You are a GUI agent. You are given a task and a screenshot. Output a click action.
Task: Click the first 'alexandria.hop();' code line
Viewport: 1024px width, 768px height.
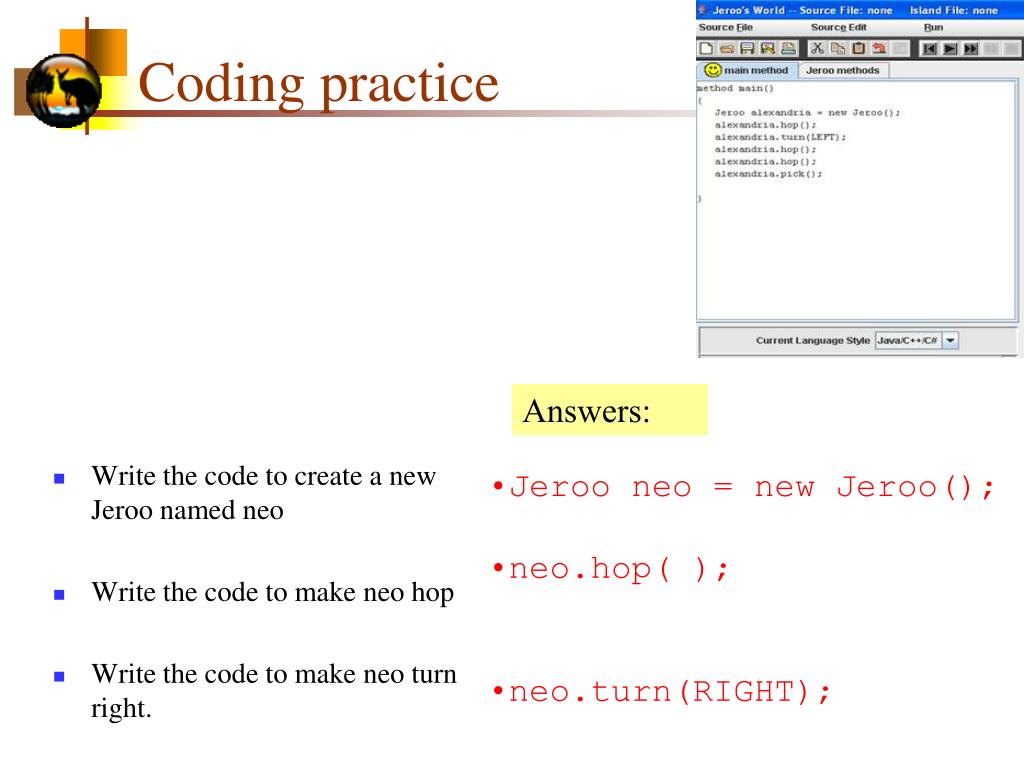765,125
